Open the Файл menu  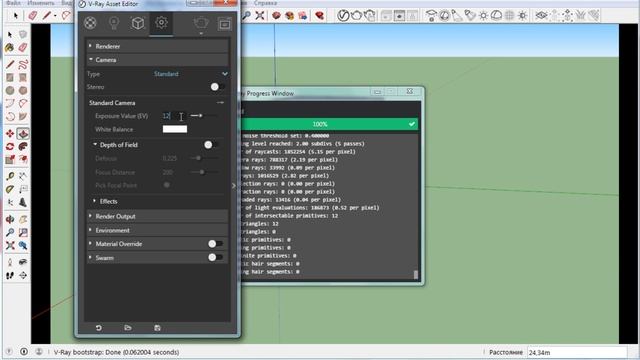[x=13, y=3]
